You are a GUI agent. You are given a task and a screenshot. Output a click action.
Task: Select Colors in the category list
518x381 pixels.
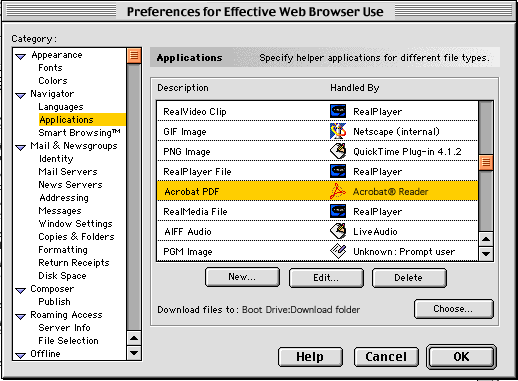point(53,81)
